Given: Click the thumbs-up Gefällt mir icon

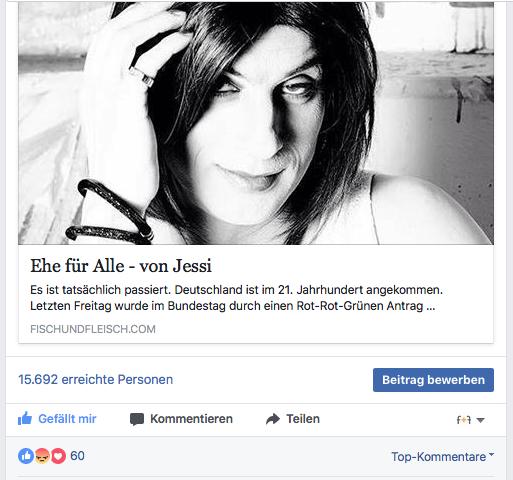Looking at the screenshot, I should tap(25, 419).
